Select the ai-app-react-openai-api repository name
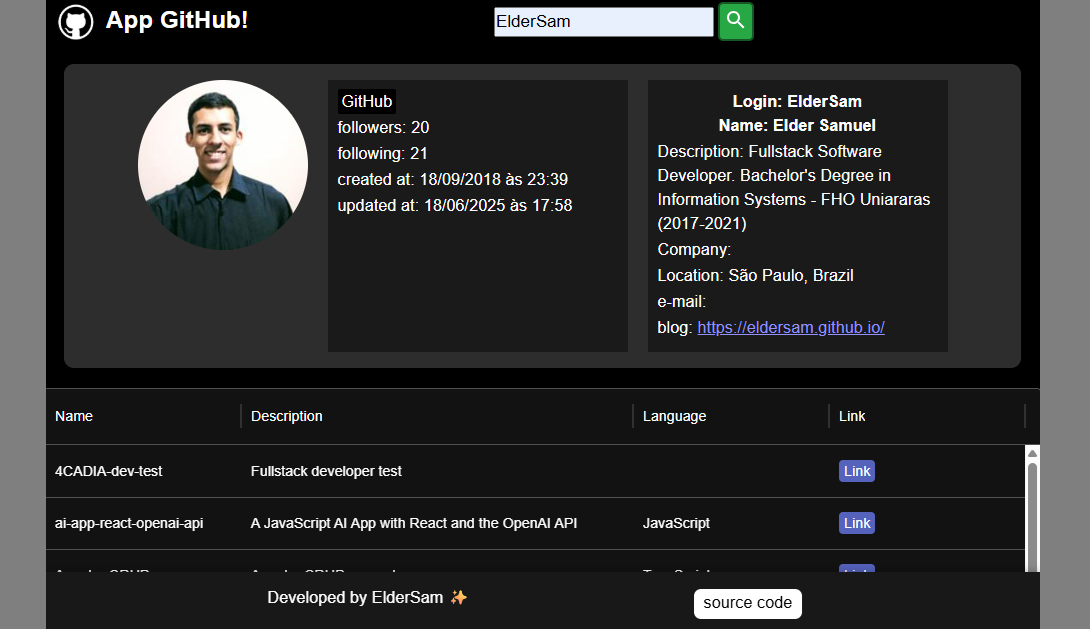 click(129, 523)
